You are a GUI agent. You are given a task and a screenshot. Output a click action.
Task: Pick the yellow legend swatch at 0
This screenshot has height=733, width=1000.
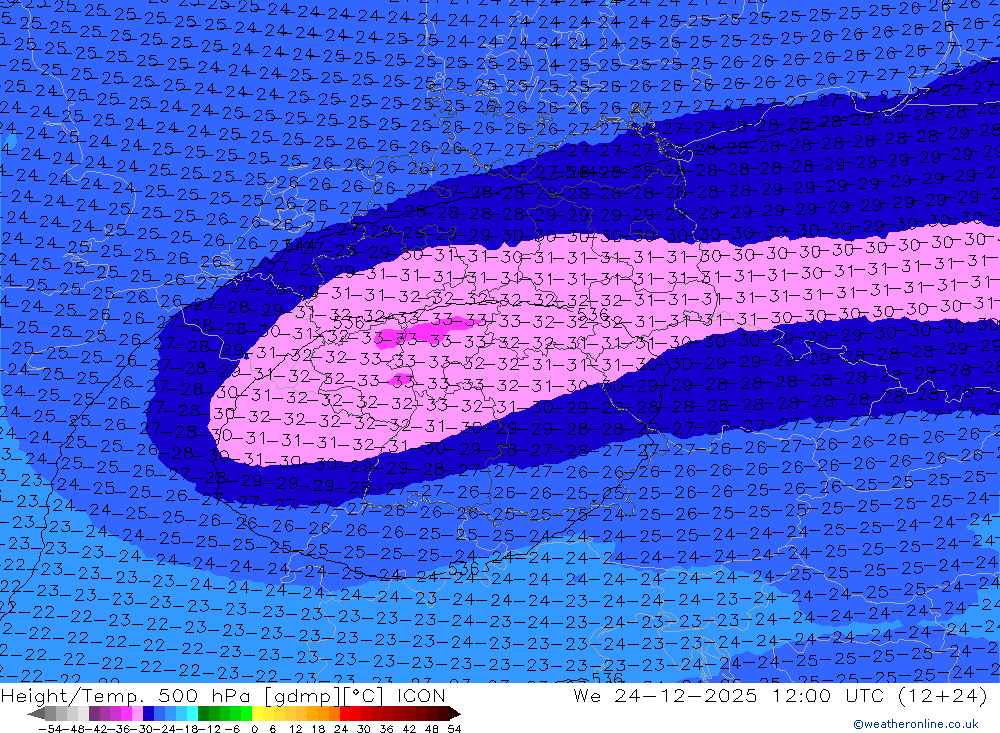(258, 714)
